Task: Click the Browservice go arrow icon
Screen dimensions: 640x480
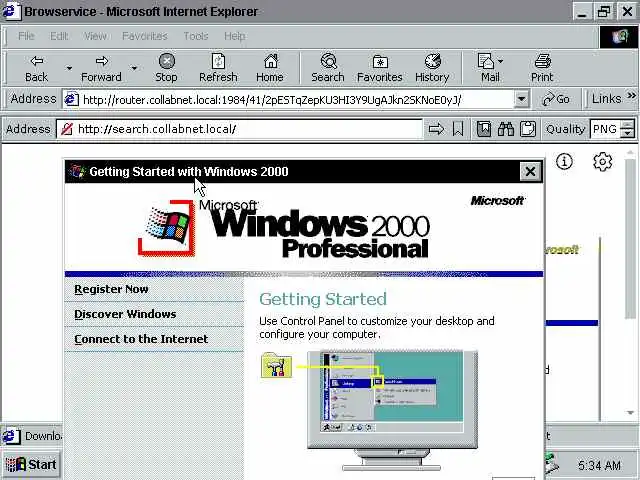Action: point(436,129)
